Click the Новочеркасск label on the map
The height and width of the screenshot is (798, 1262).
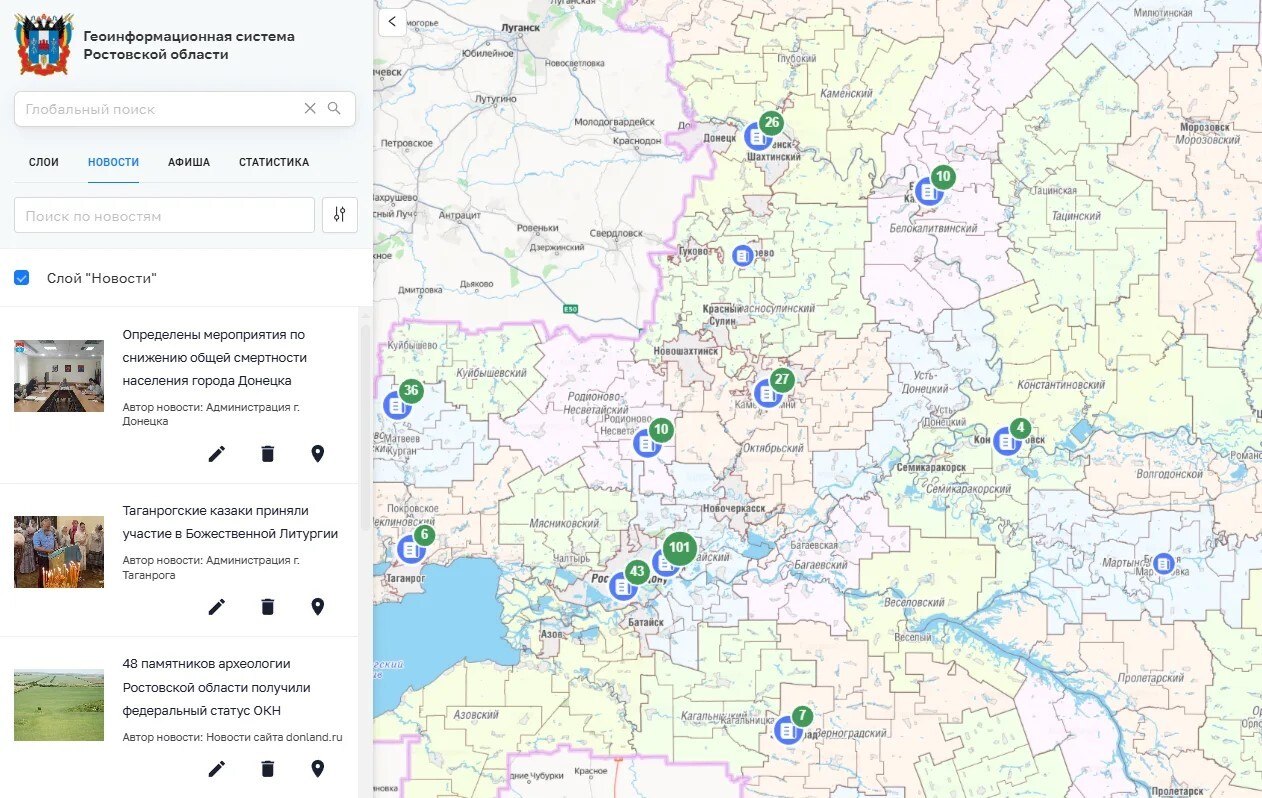[x=734, y=508]
